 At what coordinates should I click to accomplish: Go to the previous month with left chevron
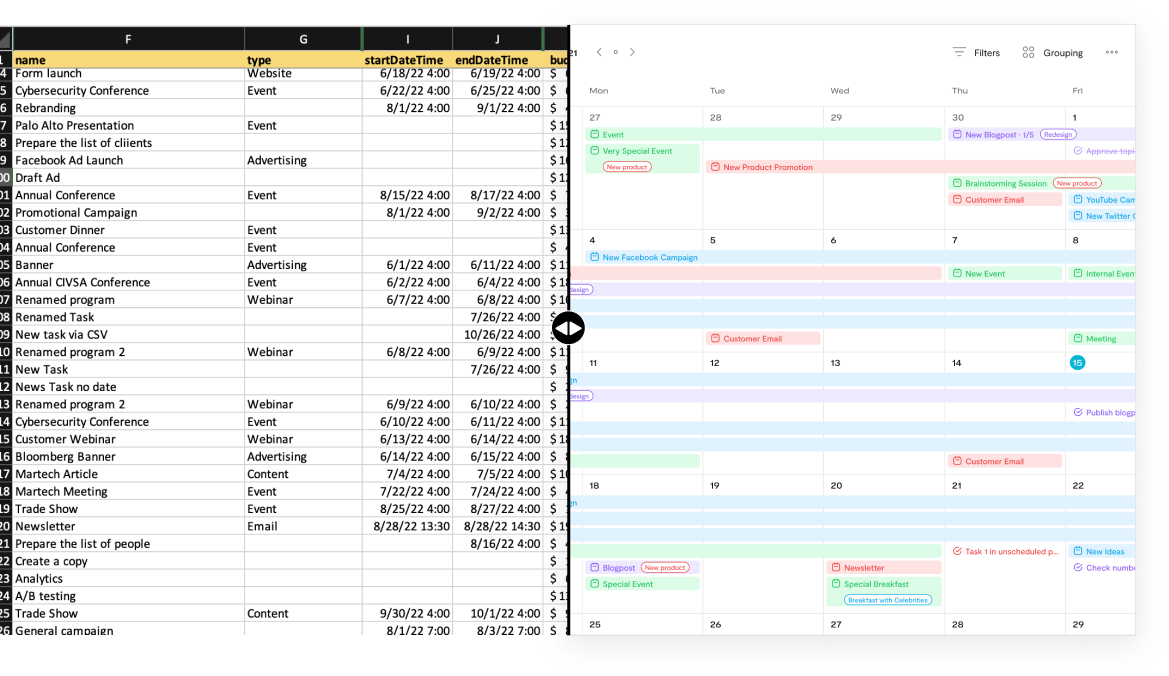(x=599, y=52)
